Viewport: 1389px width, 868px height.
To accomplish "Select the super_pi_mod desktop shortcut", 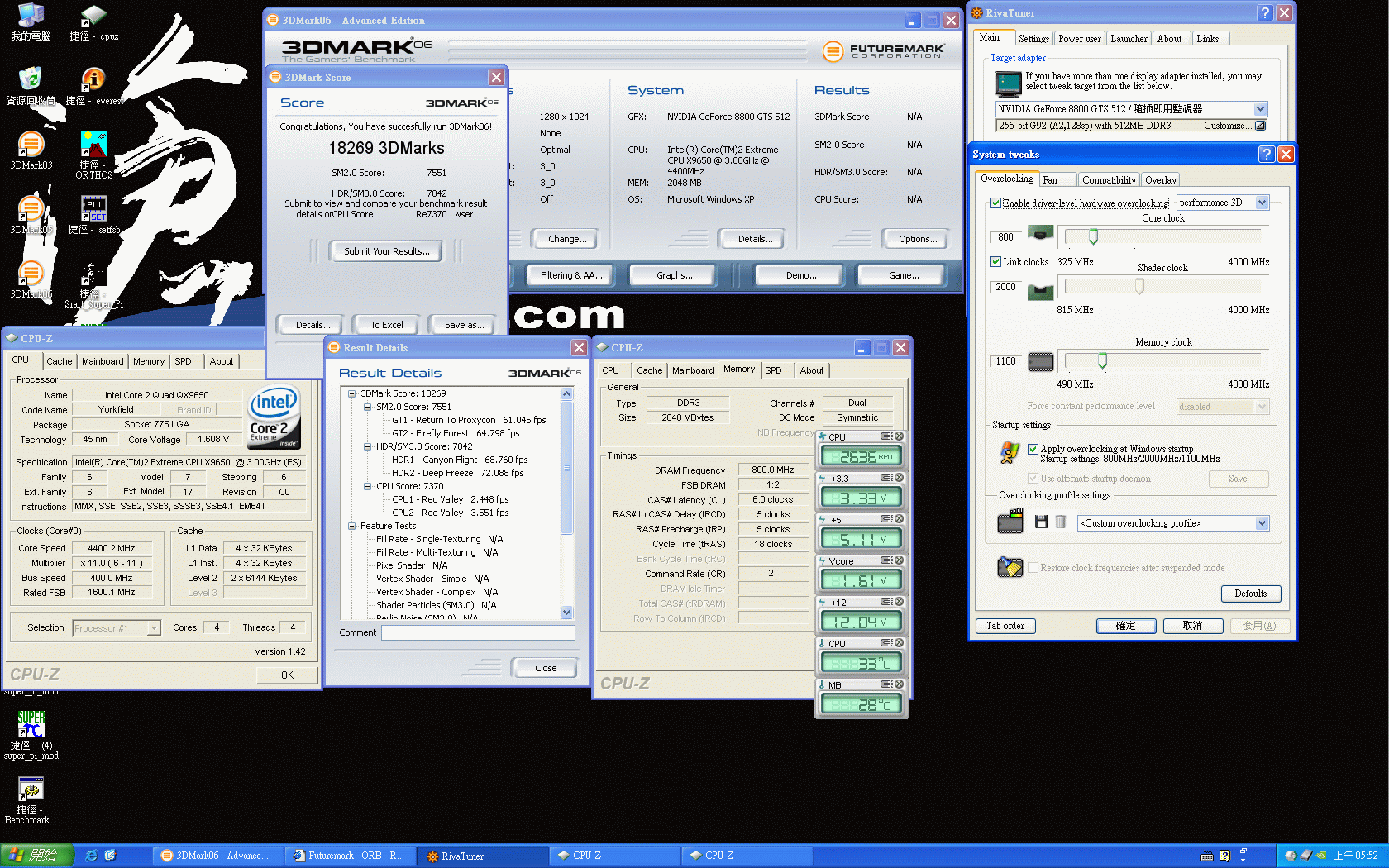I will click(x=31, y=735).
